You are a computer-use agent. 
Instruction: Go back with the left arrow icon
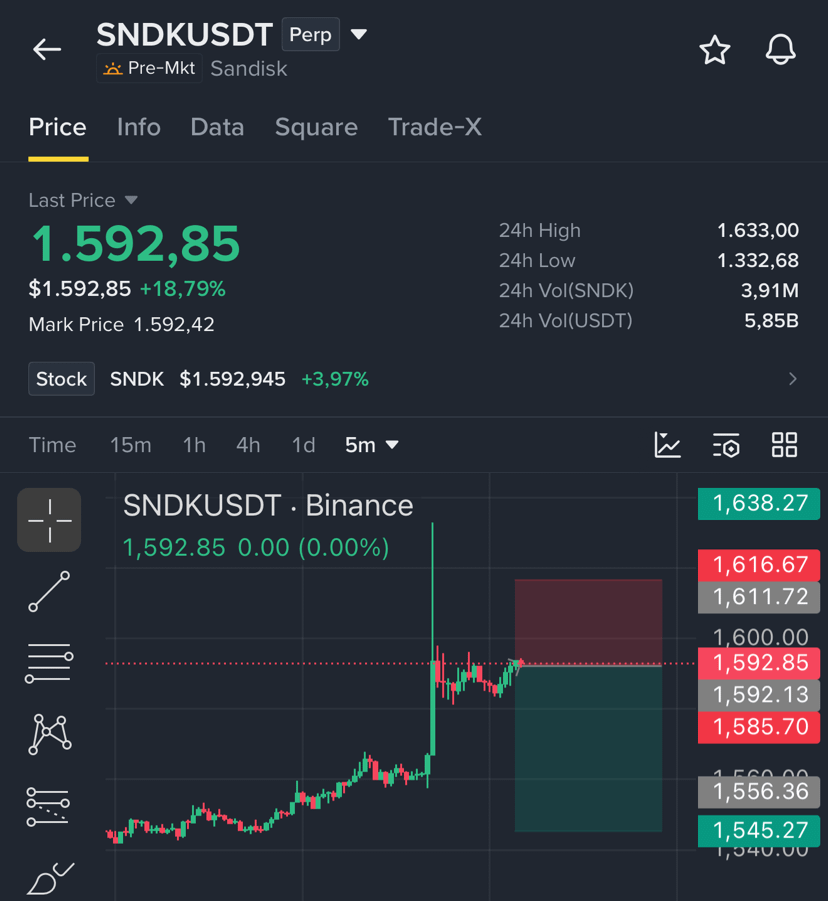(47, 49)
